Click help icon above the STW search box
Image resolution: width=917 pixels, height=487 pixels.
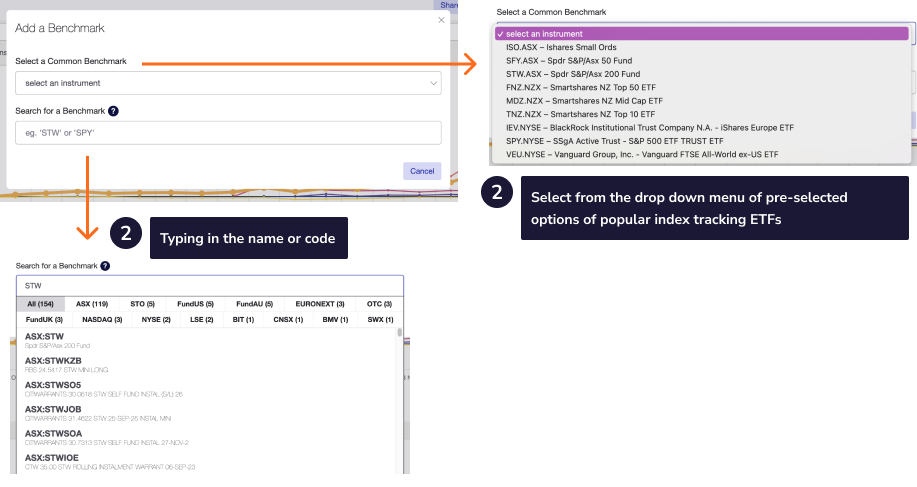[x=105, y=266]
